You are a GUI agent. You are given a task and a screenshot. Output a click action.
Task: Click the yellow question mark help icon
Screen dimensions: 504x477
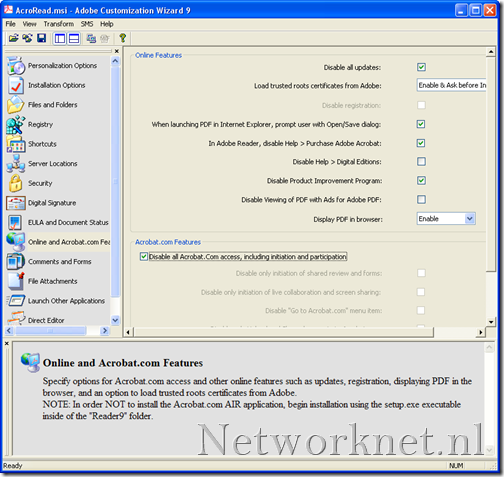click(x=123, y=38)
